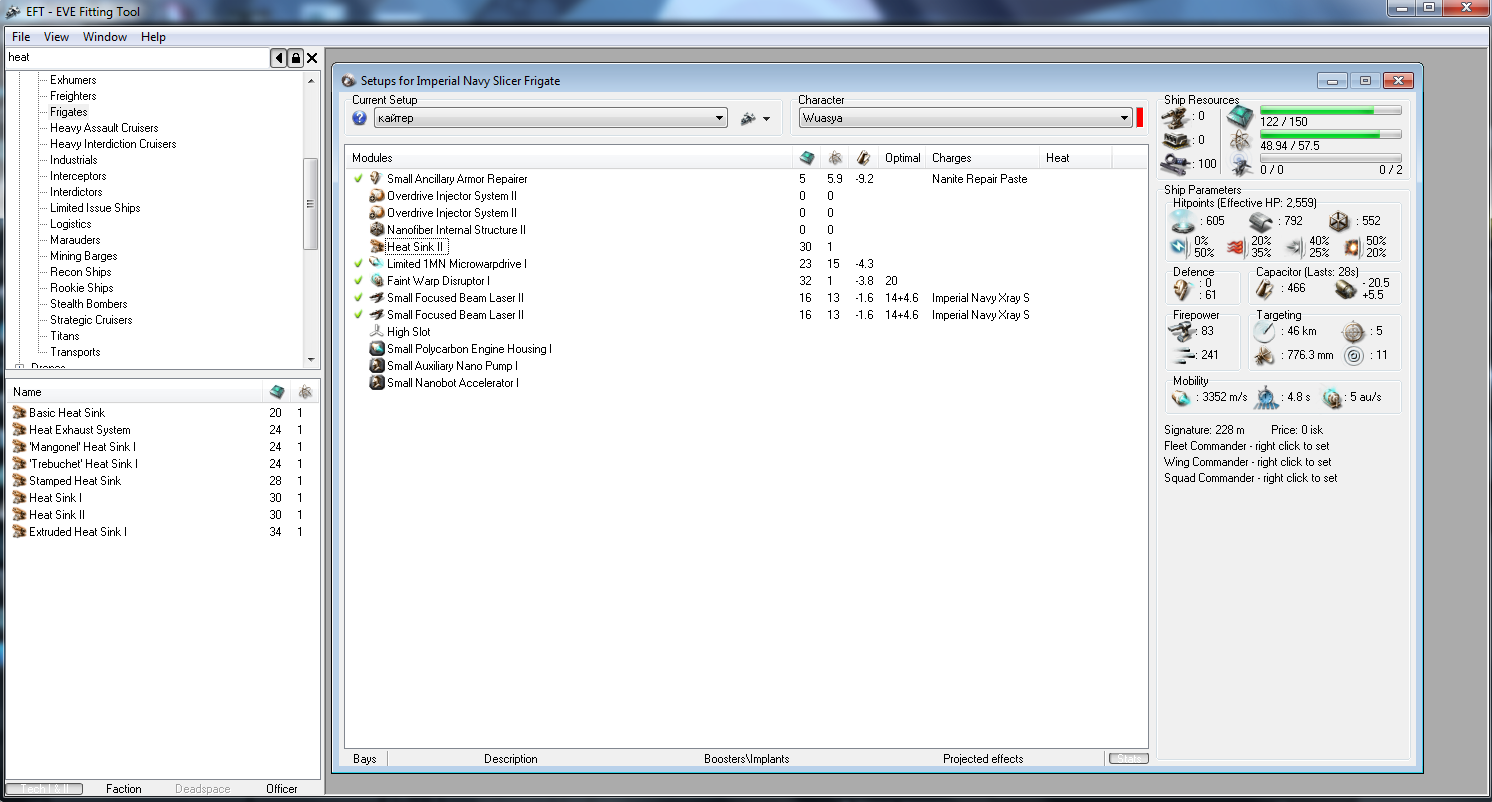
Task: Click the powergrid column header icon in Modules
Action: [x=835, y=158]
